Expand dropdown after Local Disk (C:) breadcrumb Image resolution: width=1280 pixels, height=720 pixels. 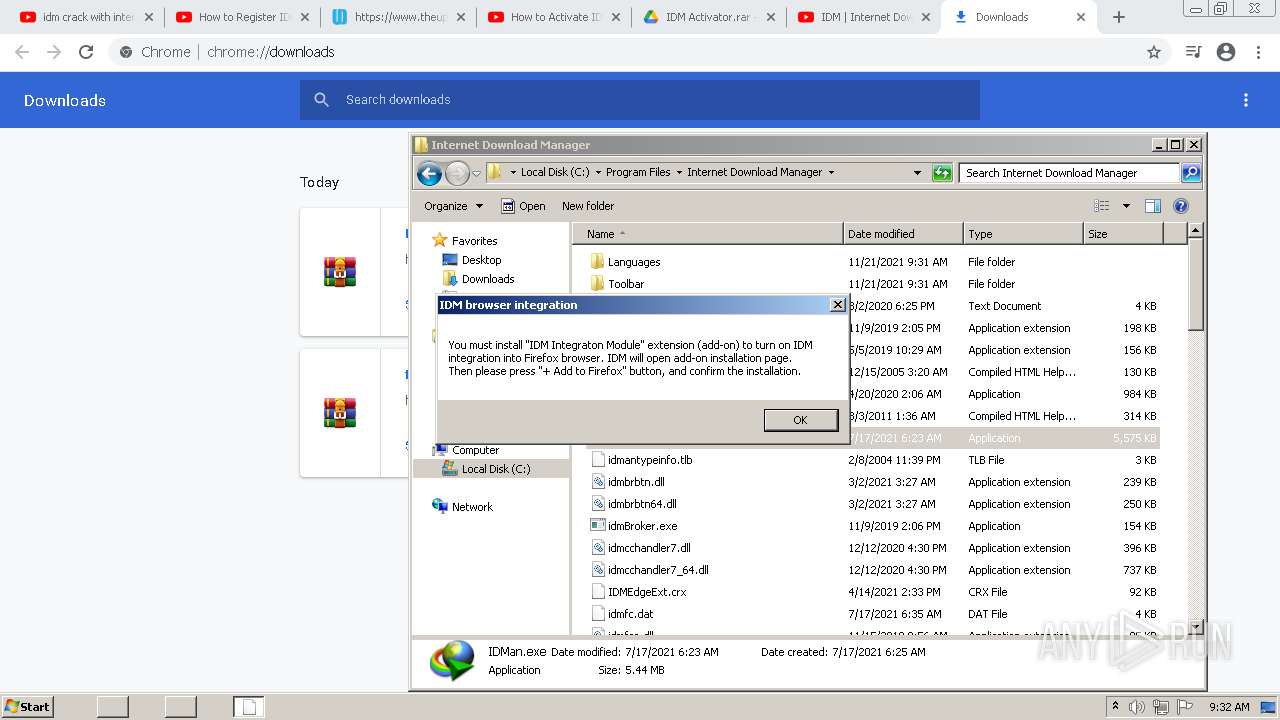click(x=598, y=172)
